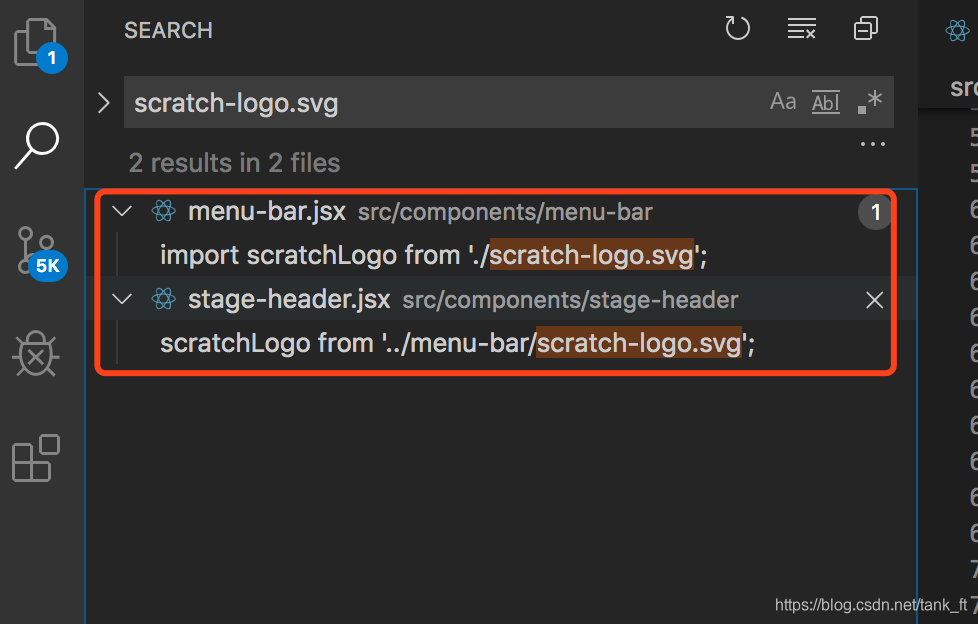The image size is (978, 624).
Task: Clear search results
Action: [801, 28]
